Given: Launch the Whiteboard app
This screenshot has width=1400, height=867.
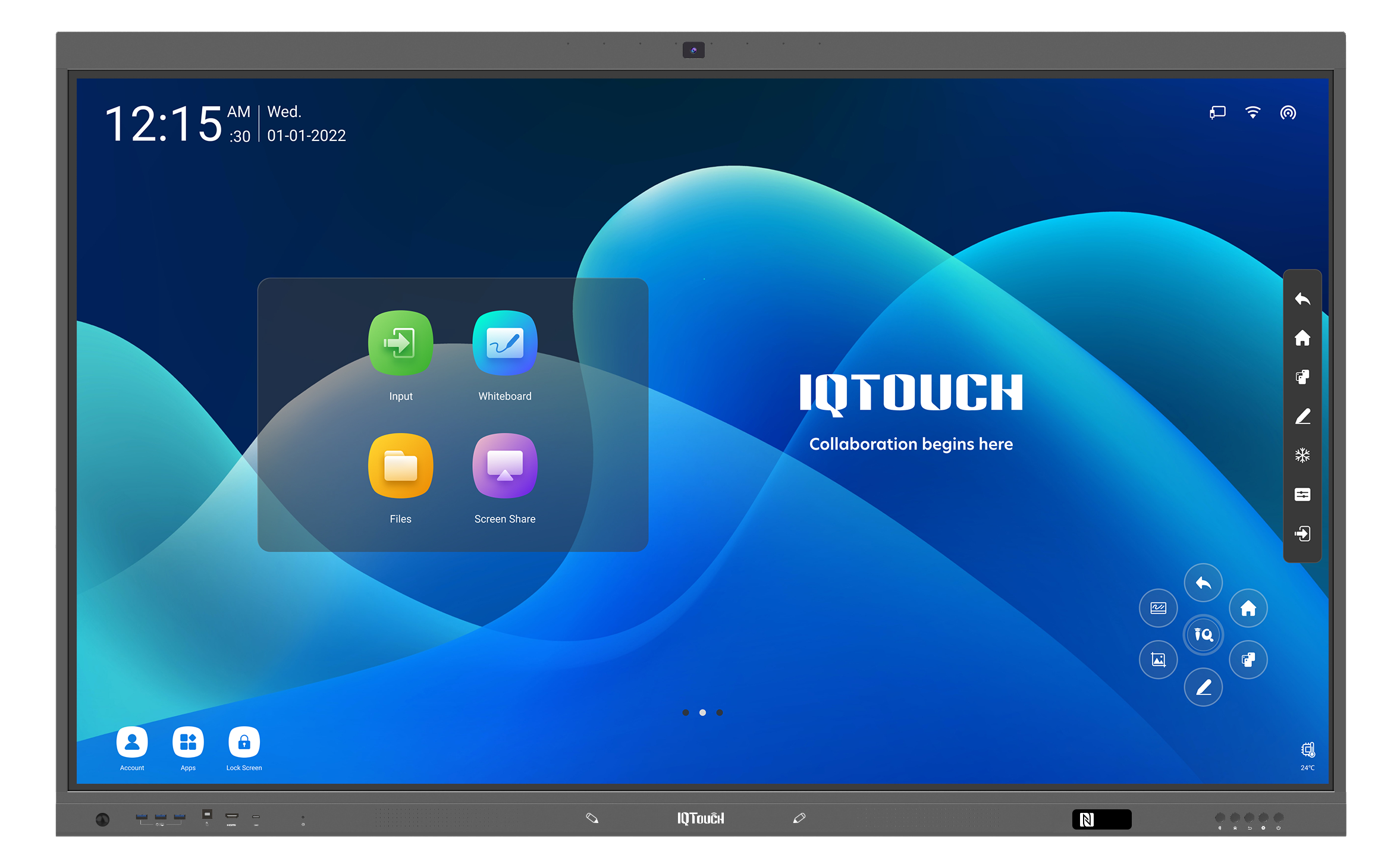Looking at the screenshot, I should 504,343.
